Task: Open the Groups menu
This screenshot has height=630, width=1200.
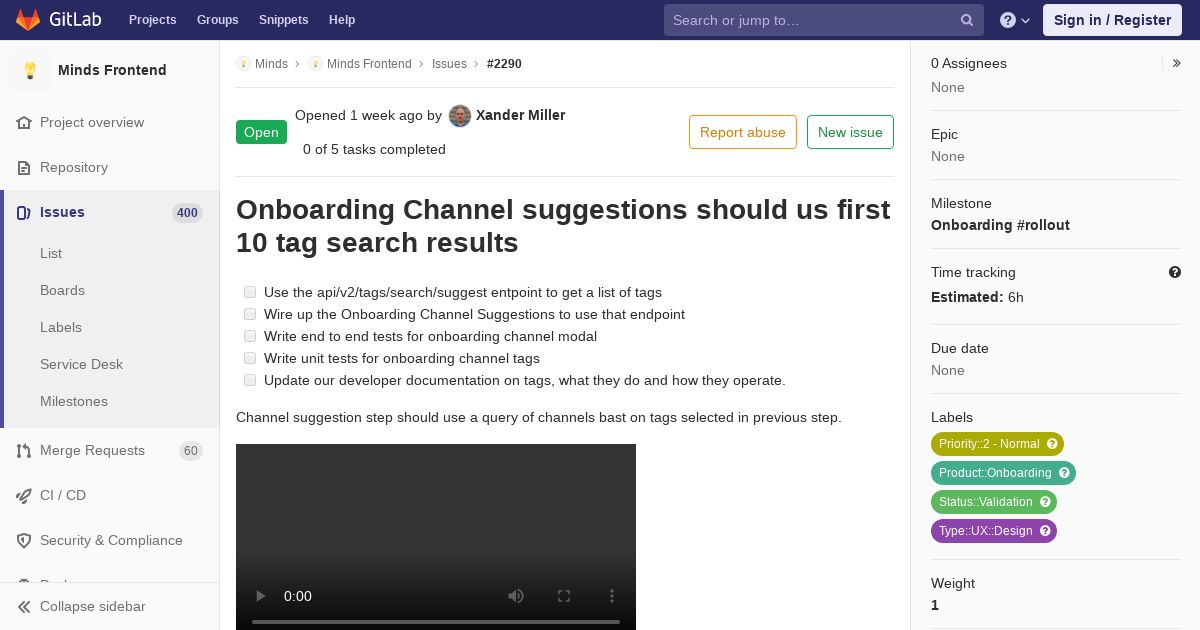Action: click(217, 20)
